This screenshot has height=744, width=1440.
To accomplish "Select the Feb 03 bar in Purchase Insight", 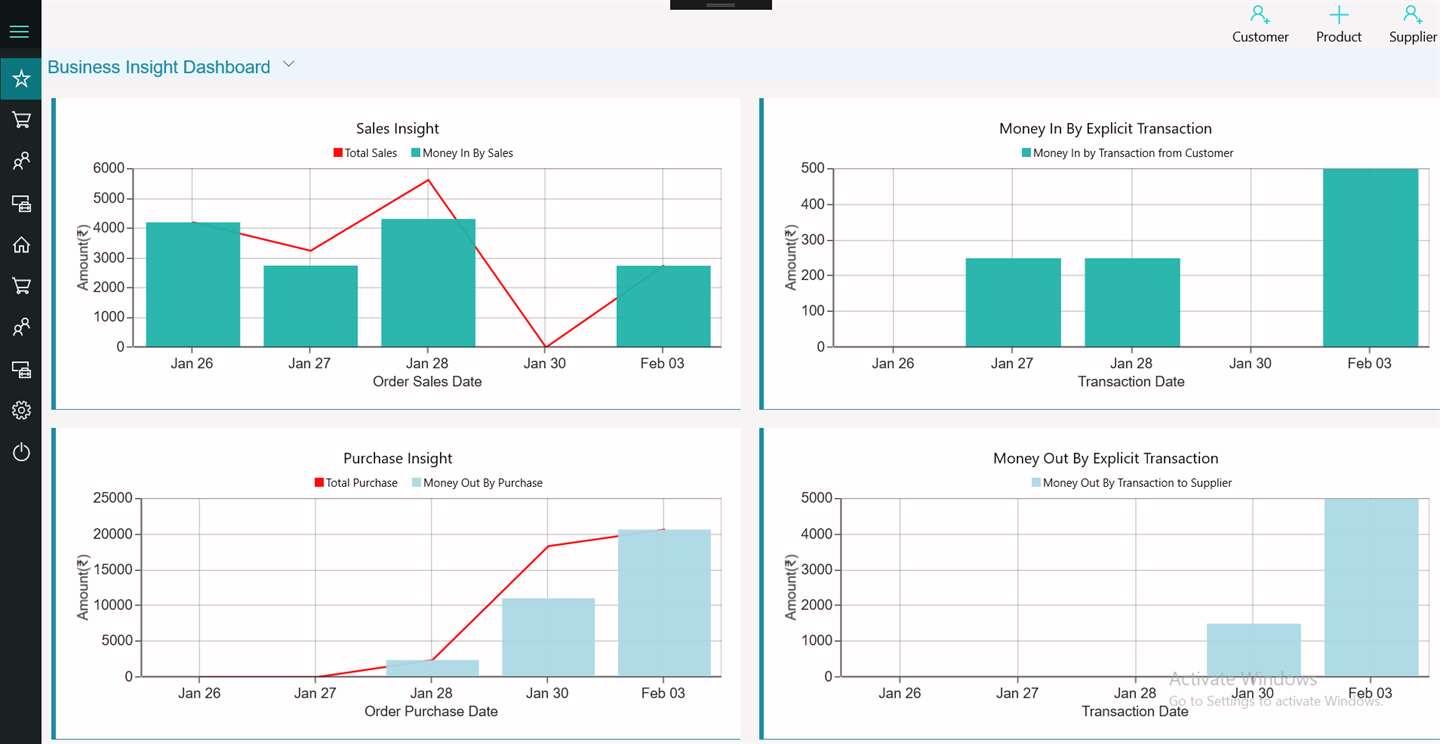I will (664, 603).
